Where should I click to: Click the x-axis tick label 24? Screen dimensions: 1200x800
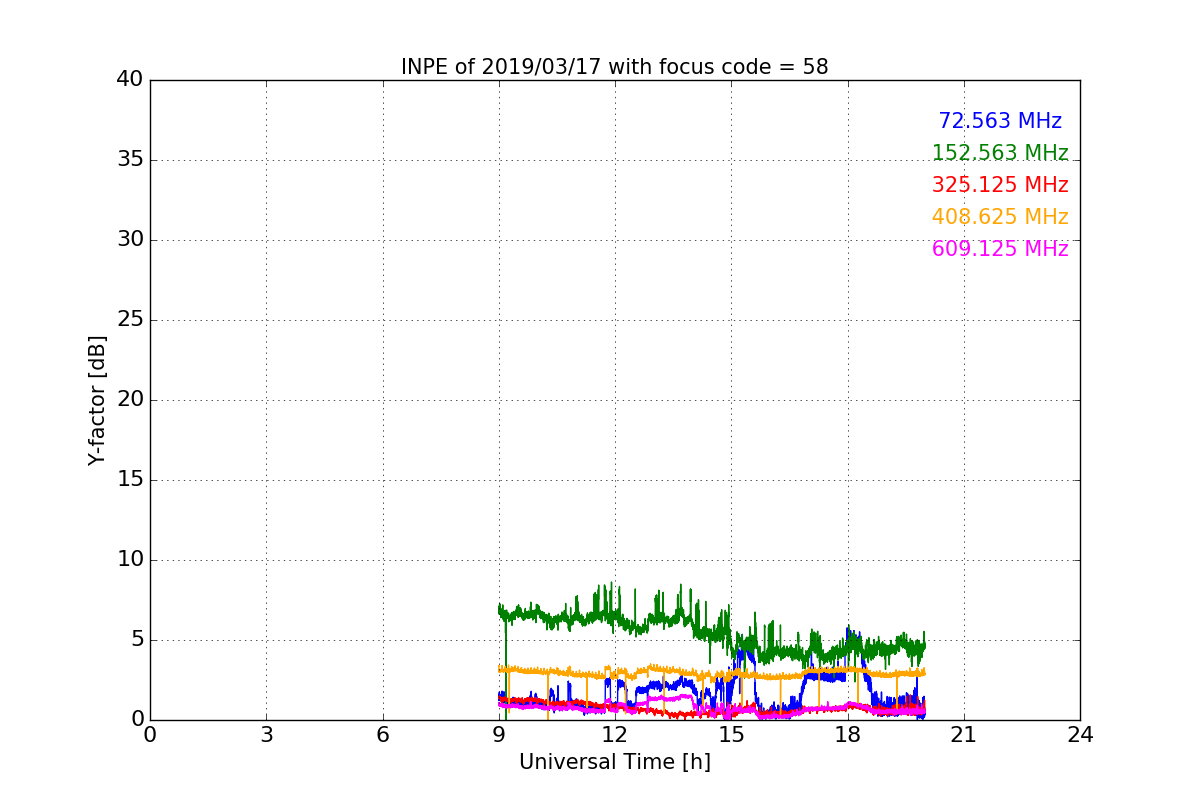1080,735
